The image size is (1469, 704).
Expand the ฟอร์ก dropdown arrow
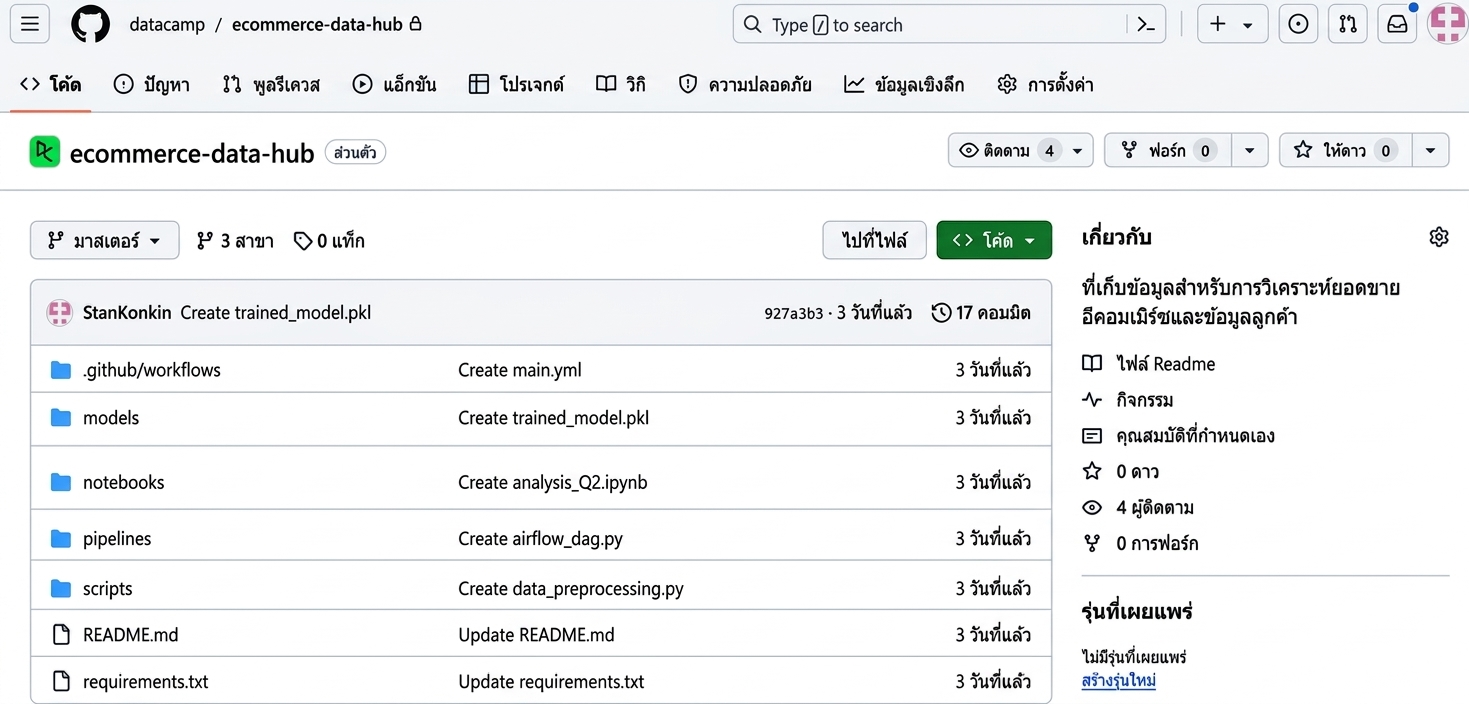coord(1249,150)
